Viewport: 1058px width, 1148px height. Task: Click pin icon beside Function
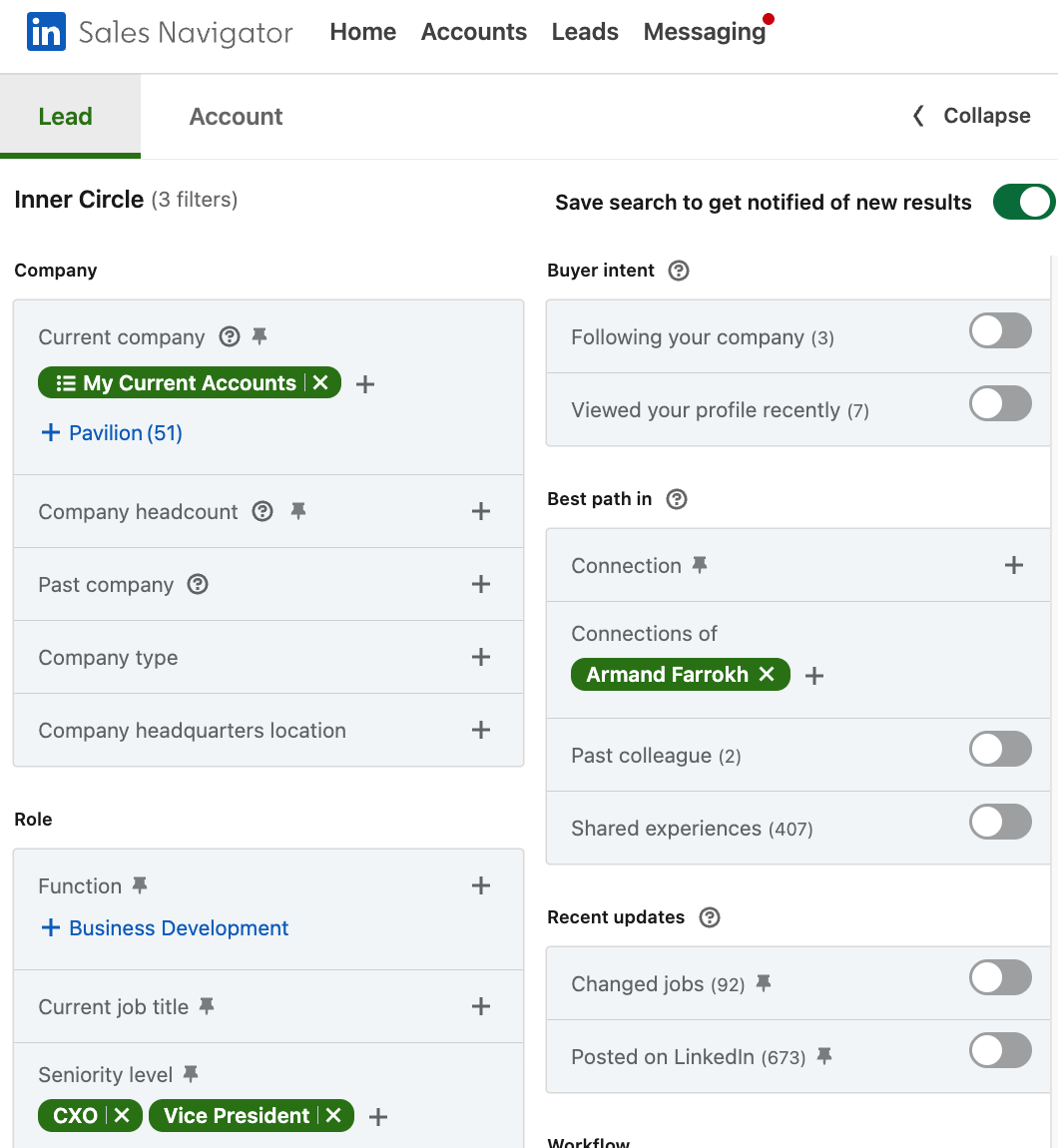(x=140, y=885)
